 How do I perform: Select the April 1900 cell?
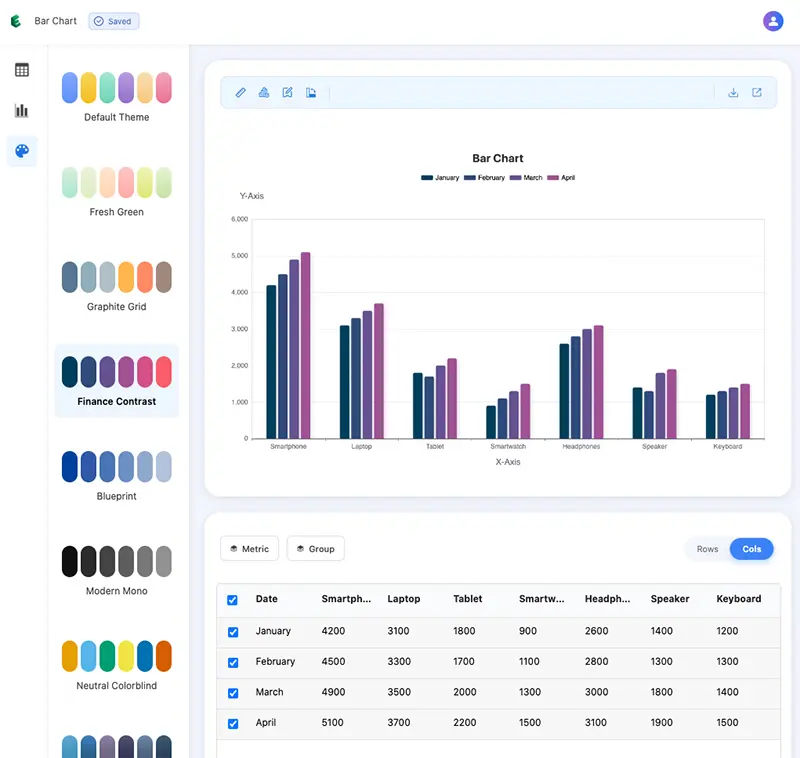coord(661,723)
